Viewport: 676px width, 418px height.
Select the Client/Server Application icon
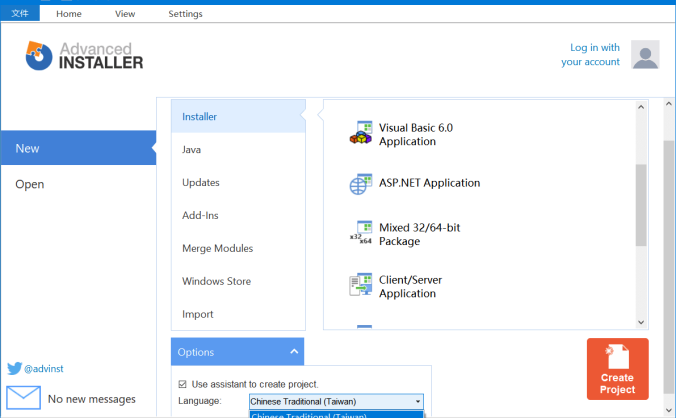click(x=360, y=284)
